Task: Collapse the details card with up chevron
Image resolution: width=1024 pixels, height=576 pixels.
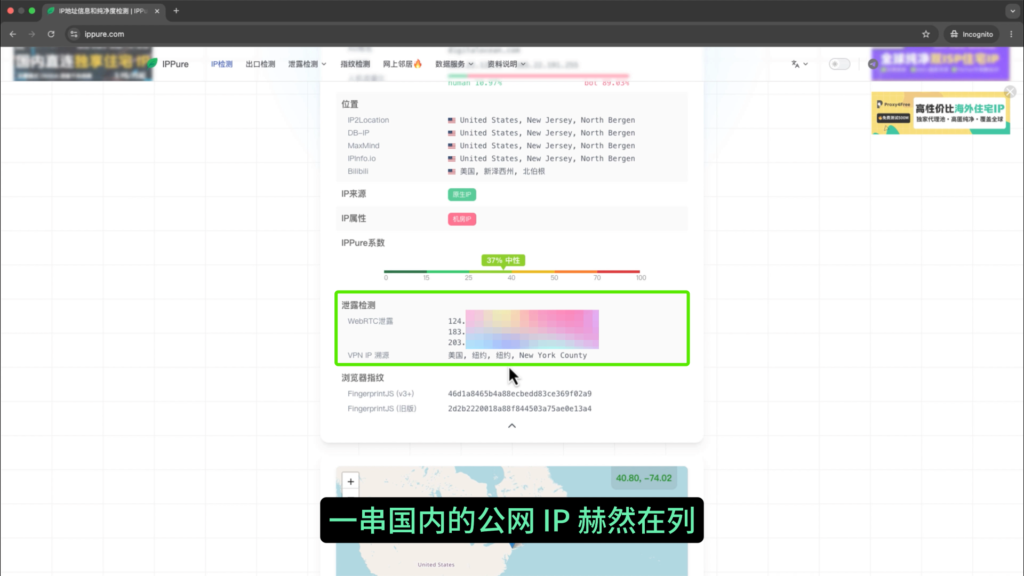Action: click(512, 426)
